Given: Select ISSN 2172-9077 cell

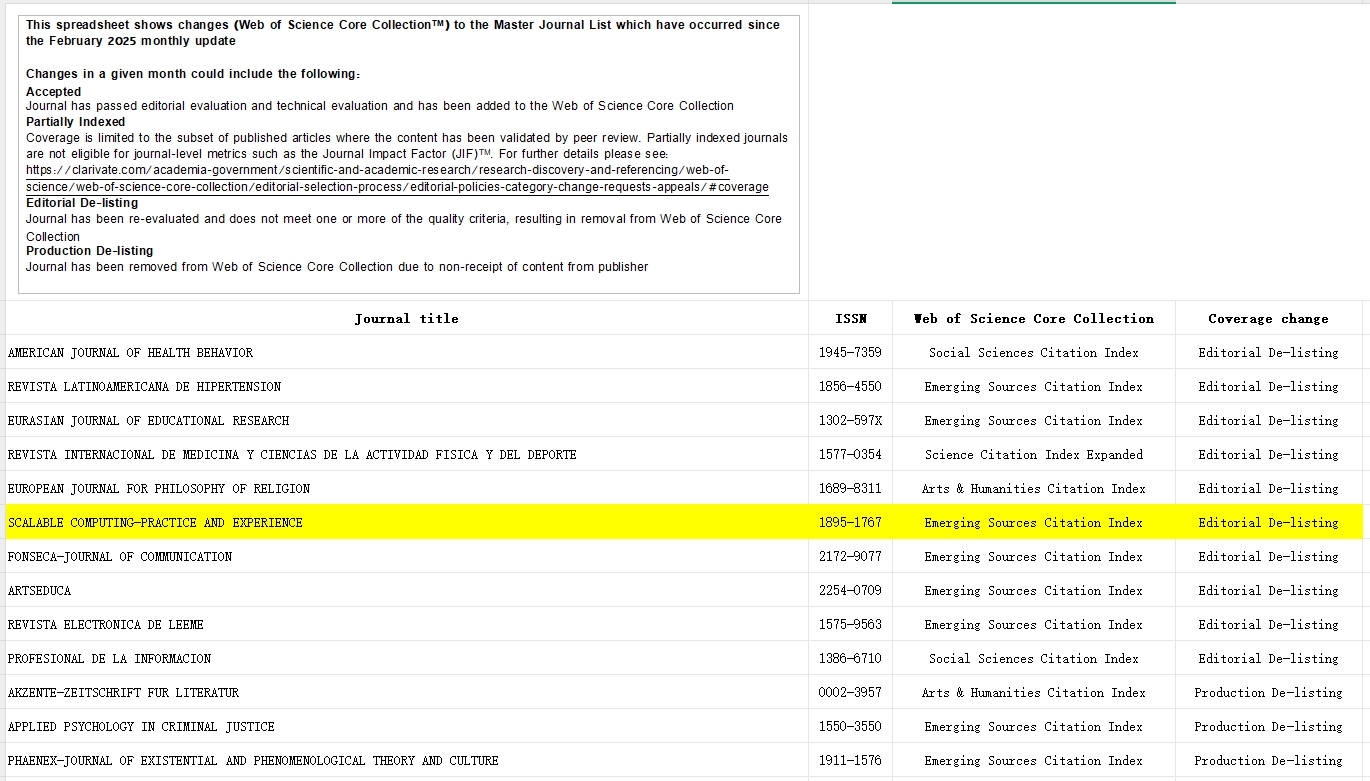Looking at the screenshot, I should [x=851, y=556].
